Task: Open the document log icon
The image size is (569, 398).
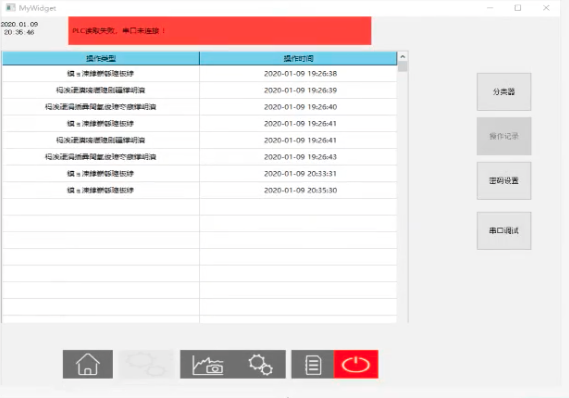Action: (313, 364)
